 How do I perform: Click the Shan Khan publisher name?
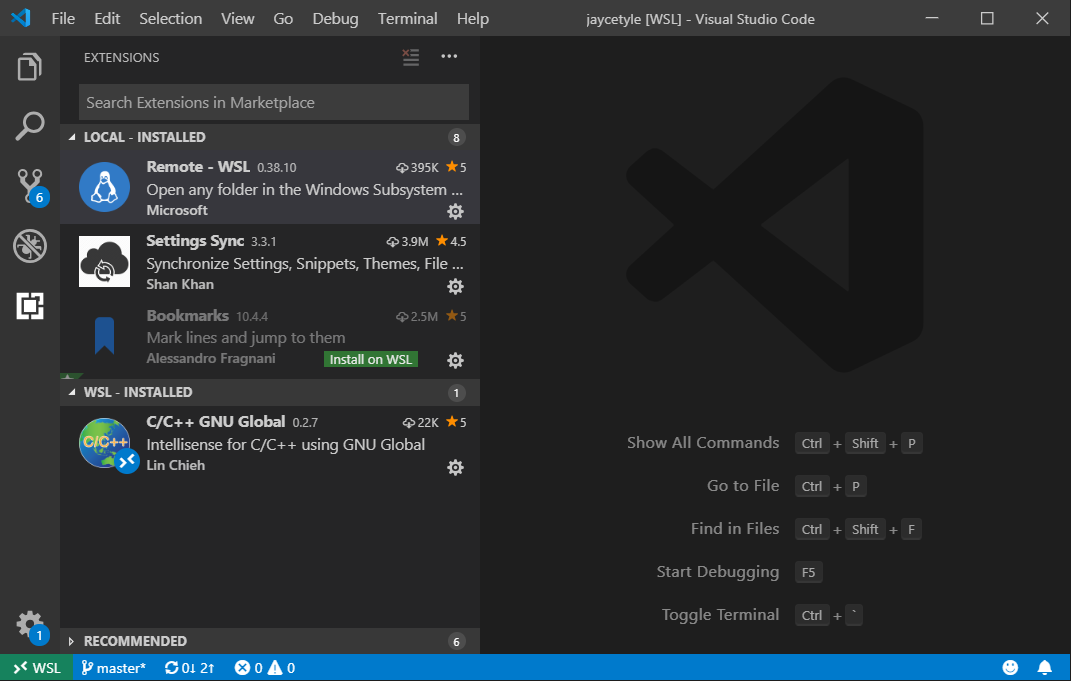180,284
